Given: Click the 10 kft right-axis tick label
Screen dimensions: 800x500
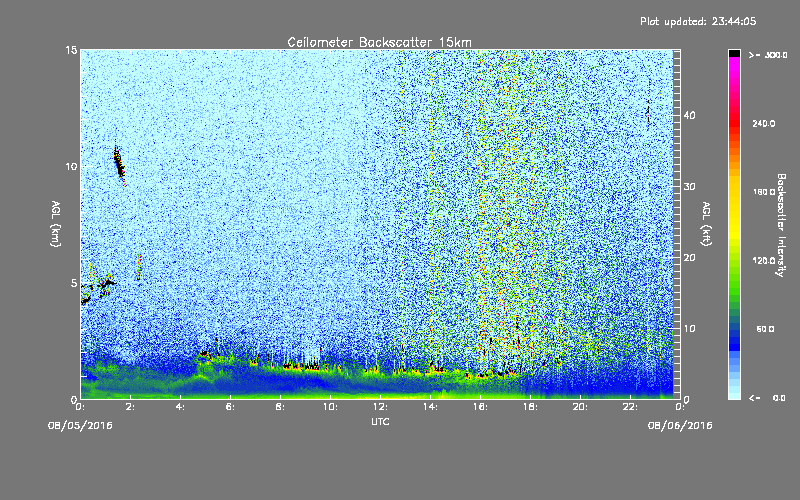Looking at the screenshot, I should [689, 329].
